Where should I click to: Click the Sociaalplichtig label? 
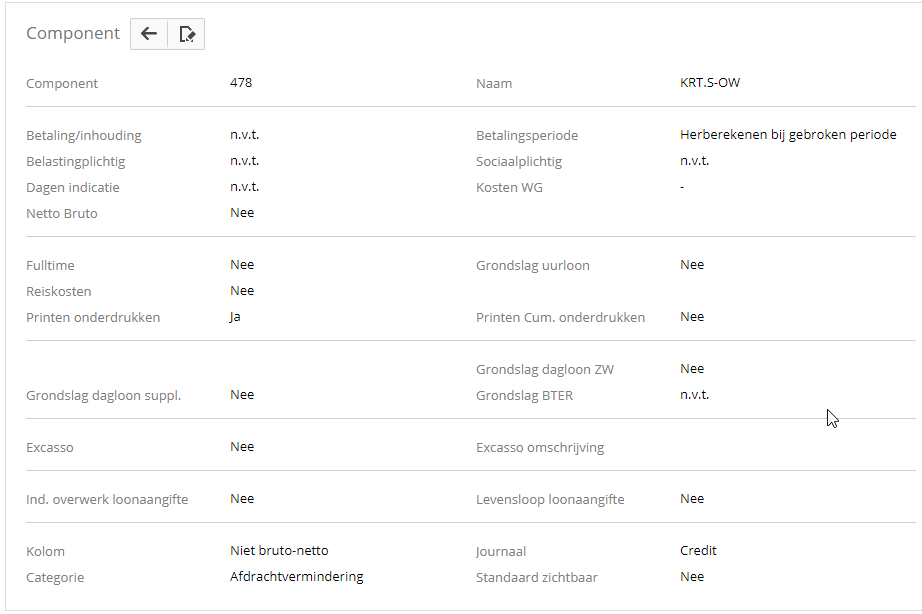pyautogui.click(x=519, y=161)
